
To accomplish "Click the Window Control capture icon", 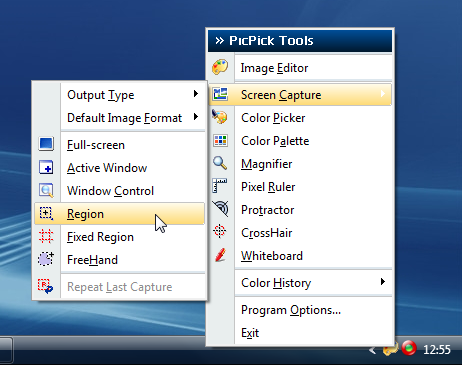I will pyautogui.click(x=46, y=190).
